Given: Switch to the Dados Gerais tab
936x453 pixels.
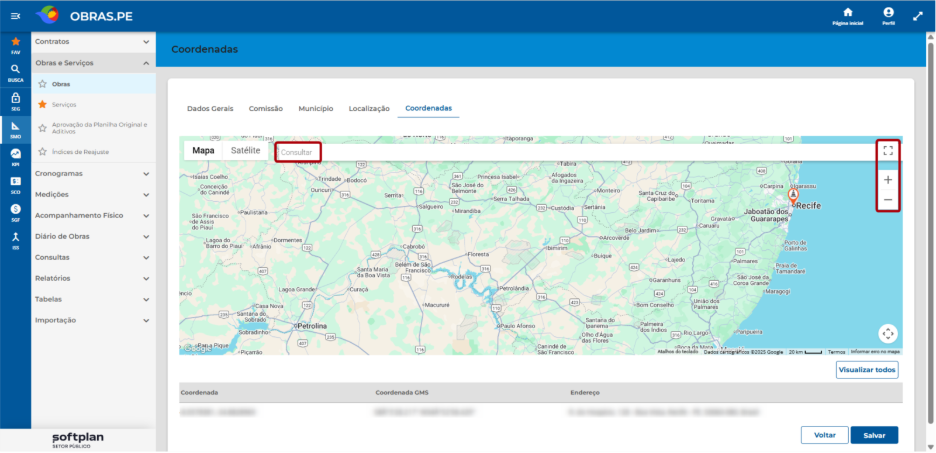Looking at the screenshot, I should click(210, 109).
